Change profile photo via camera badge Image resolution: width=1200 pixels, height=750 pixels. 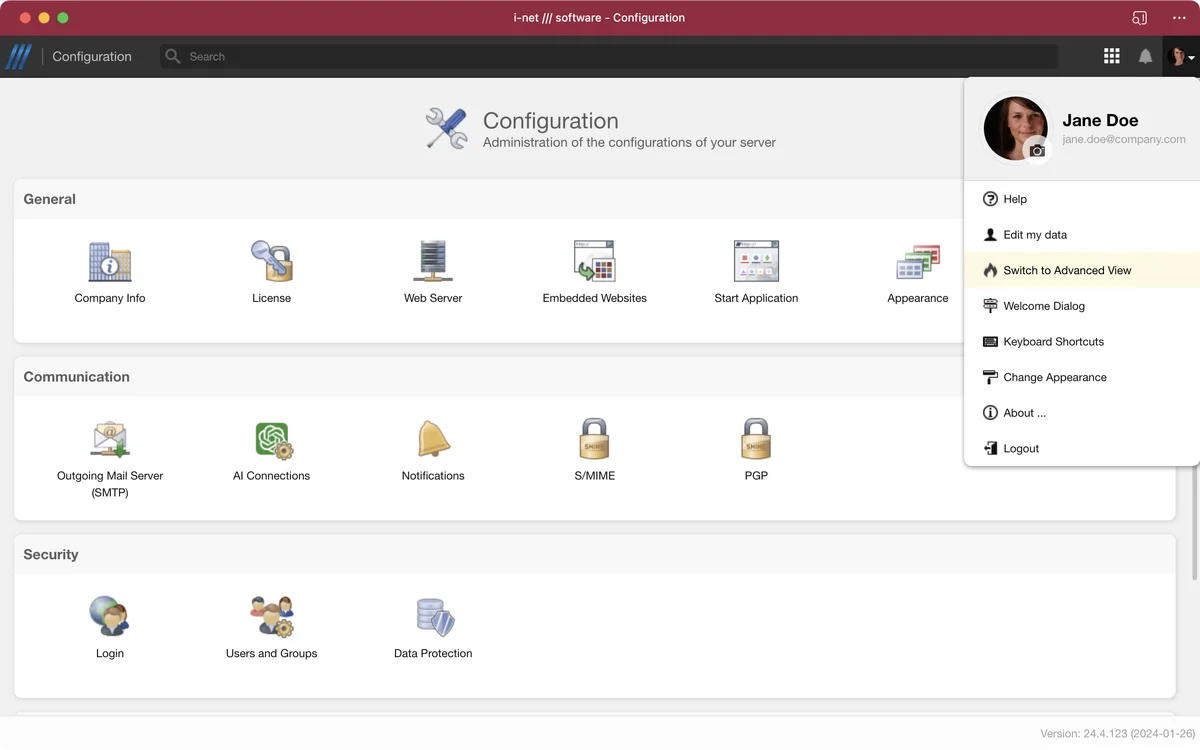(1037, 150)
